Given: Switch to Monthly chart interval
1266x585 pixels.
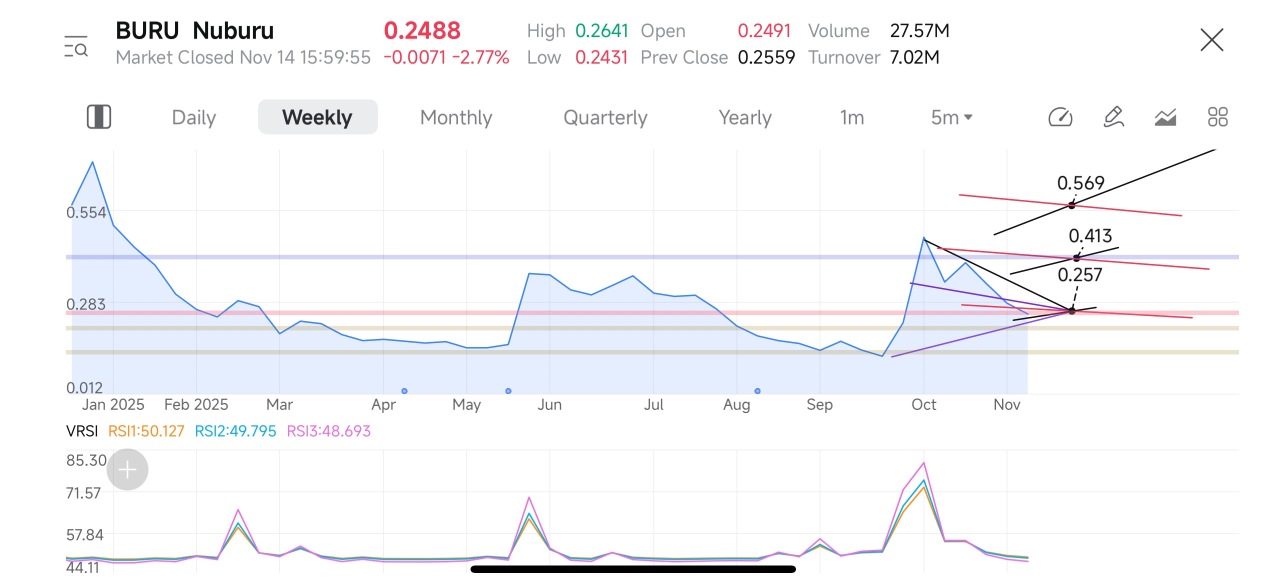Looking at the screenshot, I should pyautogui.click(x=456, y=117).
